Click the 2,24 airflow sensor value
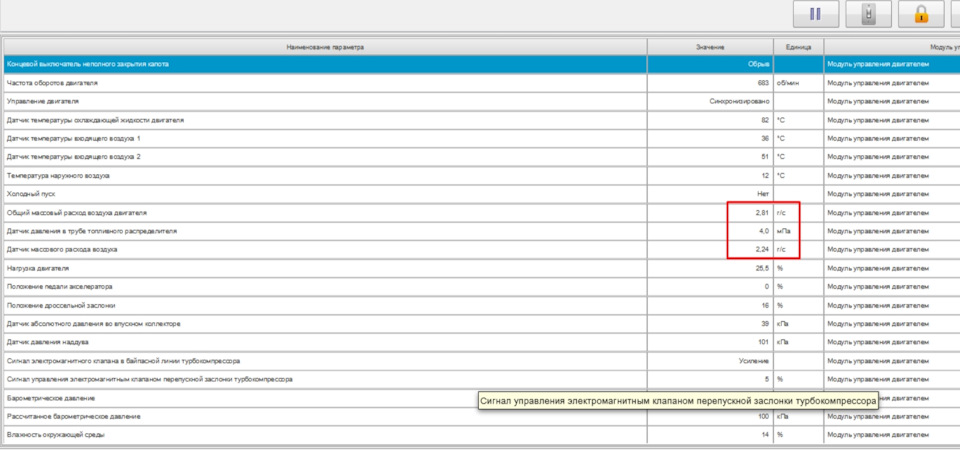The image size is (960, 450). 762,250
